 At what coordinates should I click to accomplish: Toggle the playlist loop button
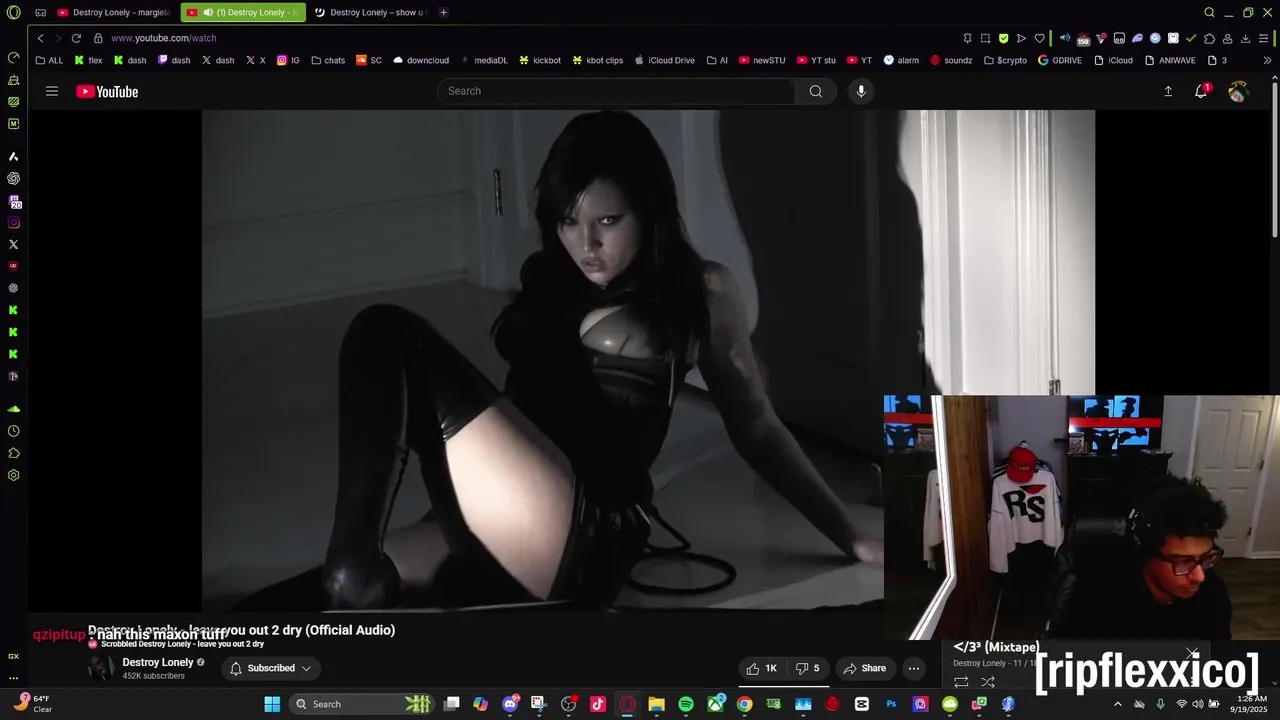[961, 682]
